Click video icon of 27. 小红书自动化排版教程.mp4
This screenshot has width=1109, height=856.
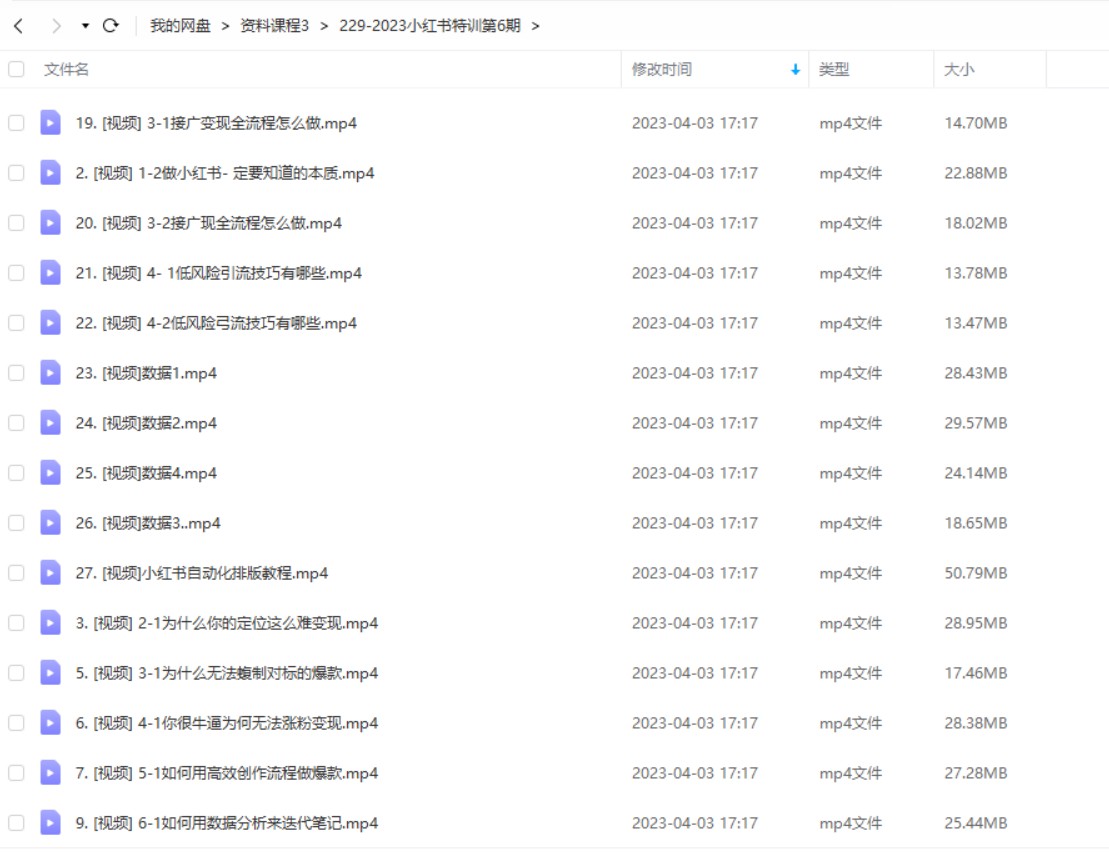(x=50, y=572)
